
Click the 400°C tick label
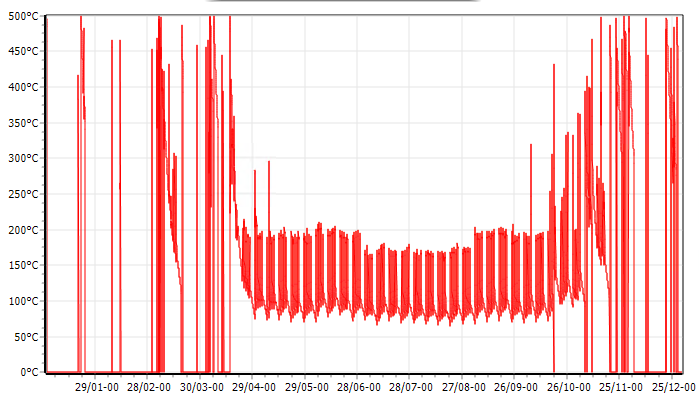click(x=22, y=87)
